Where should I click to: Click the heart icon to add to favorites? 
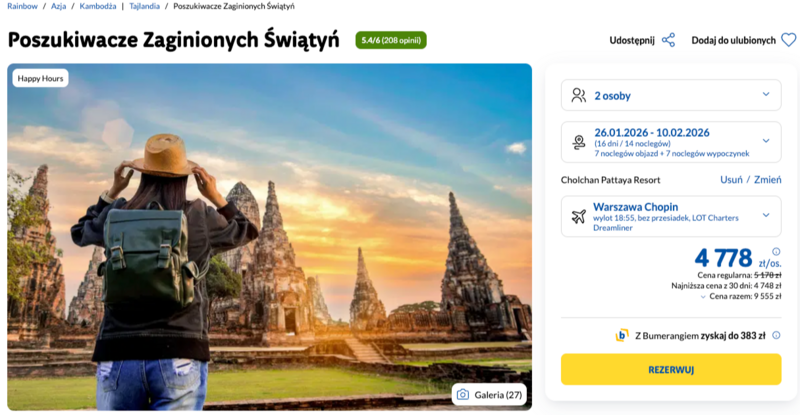(x=788, y=40)
